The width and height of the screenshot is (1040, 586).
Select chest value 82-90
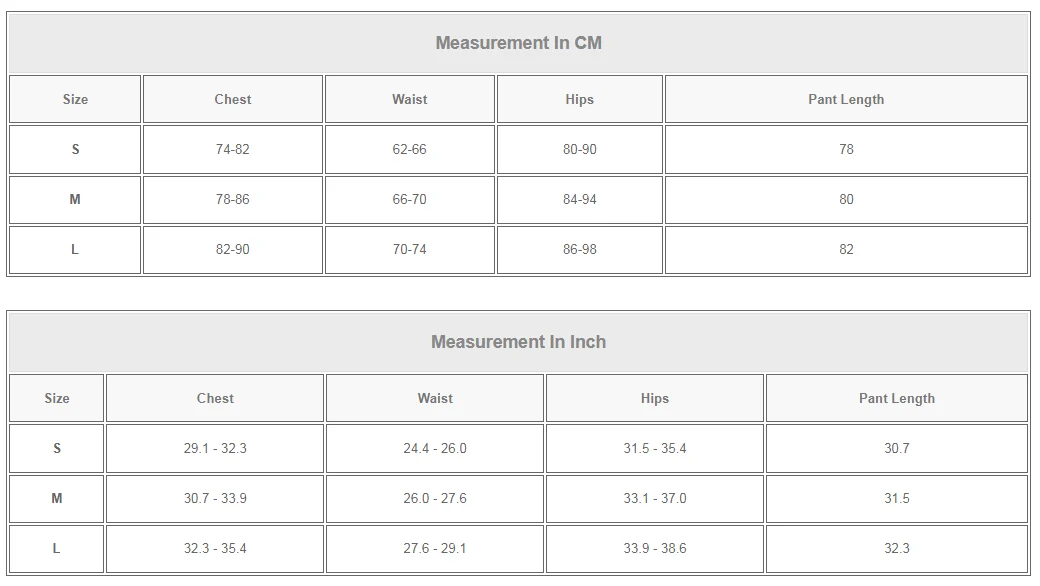pos(232,249)
